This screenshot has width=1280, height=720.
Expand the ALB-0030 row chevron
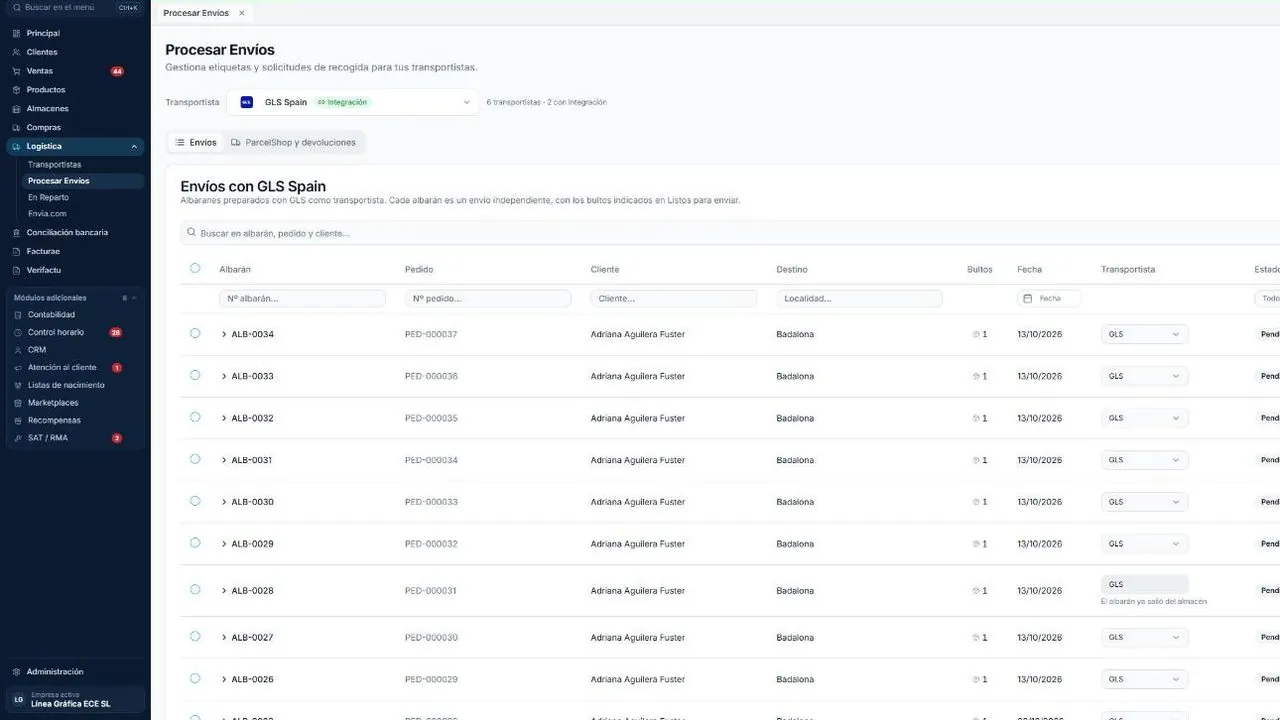[x=224, y=502]
